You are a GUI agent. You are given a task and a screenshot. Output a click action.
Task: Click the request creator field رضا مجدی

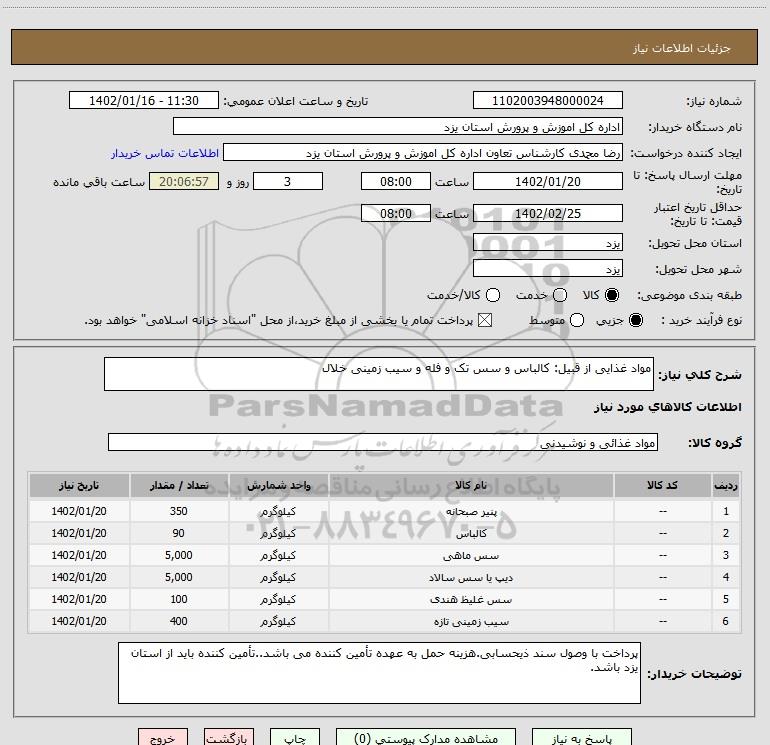[423, 152]
